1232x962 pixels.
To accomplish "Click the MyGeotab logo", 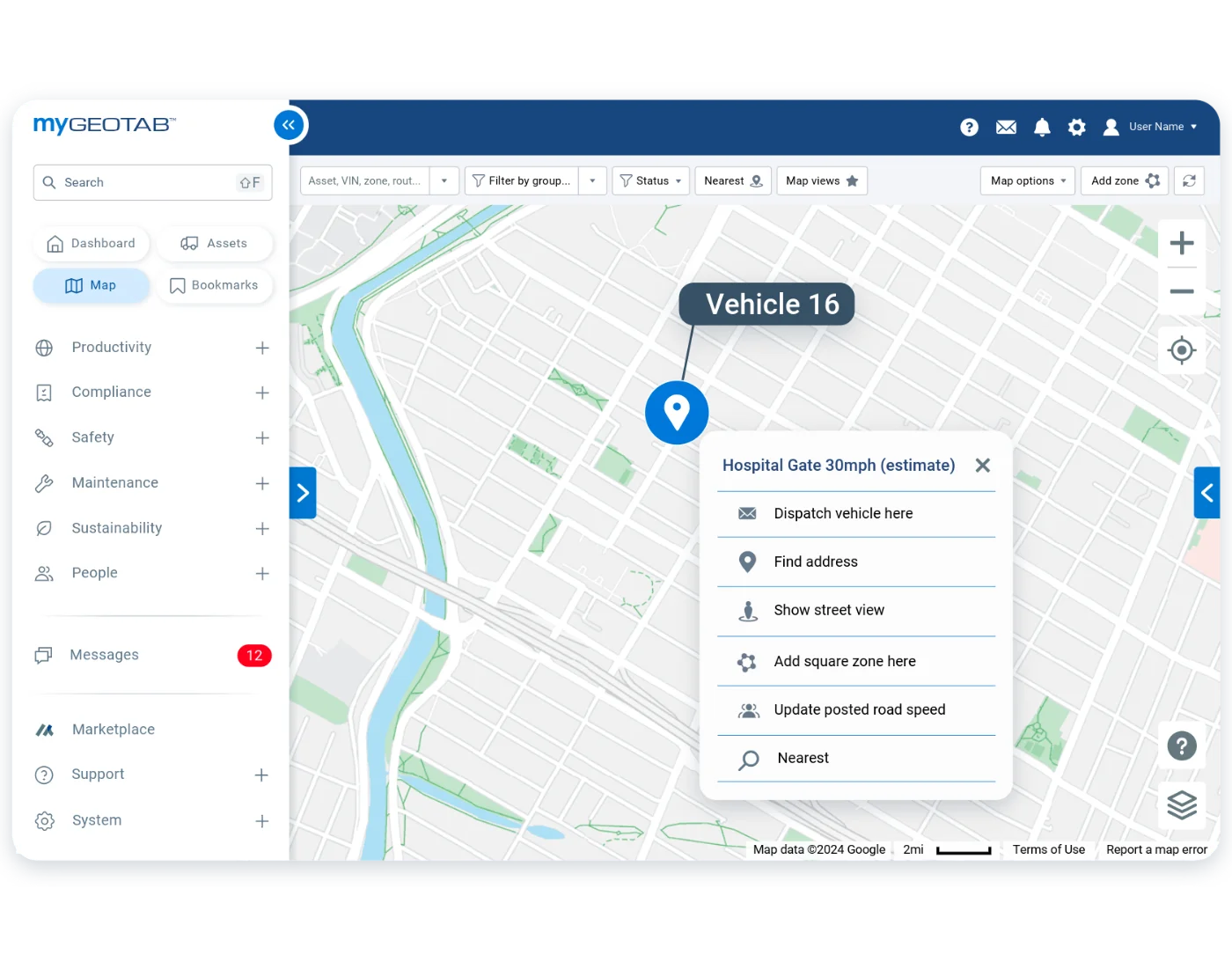I will pos(104,125).
